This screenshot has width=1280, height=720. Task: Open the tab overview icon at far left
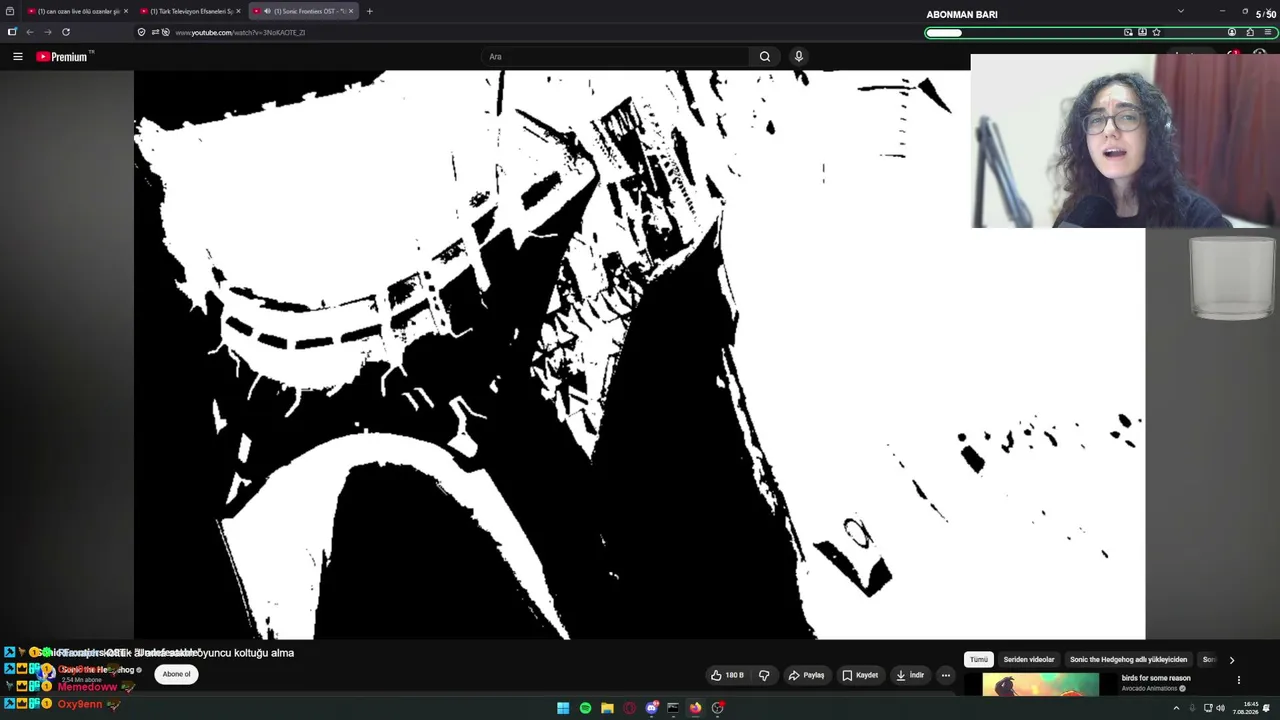click(x=10, y=11)
